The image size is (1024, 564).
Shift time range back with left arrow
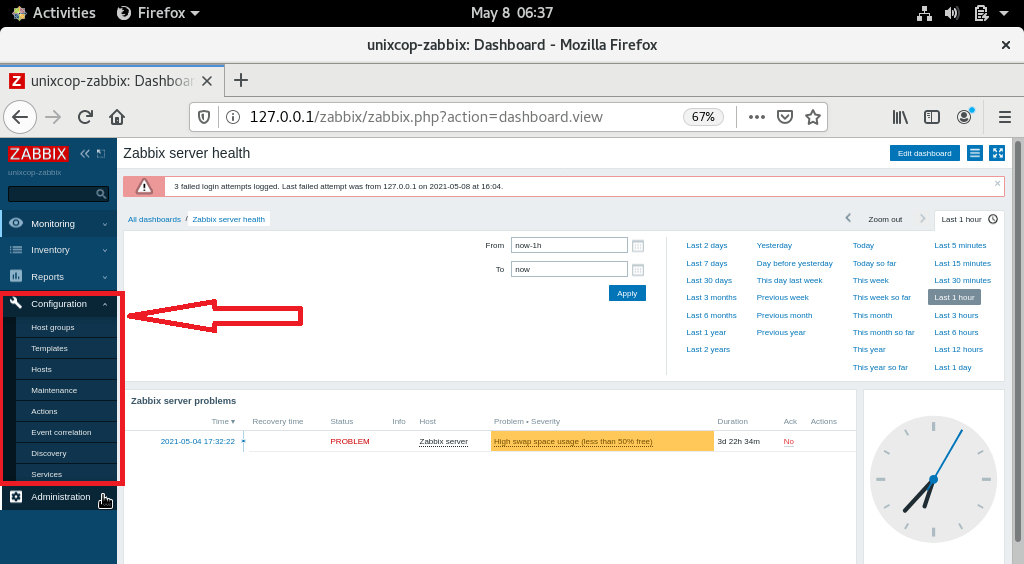coord(848,218)
